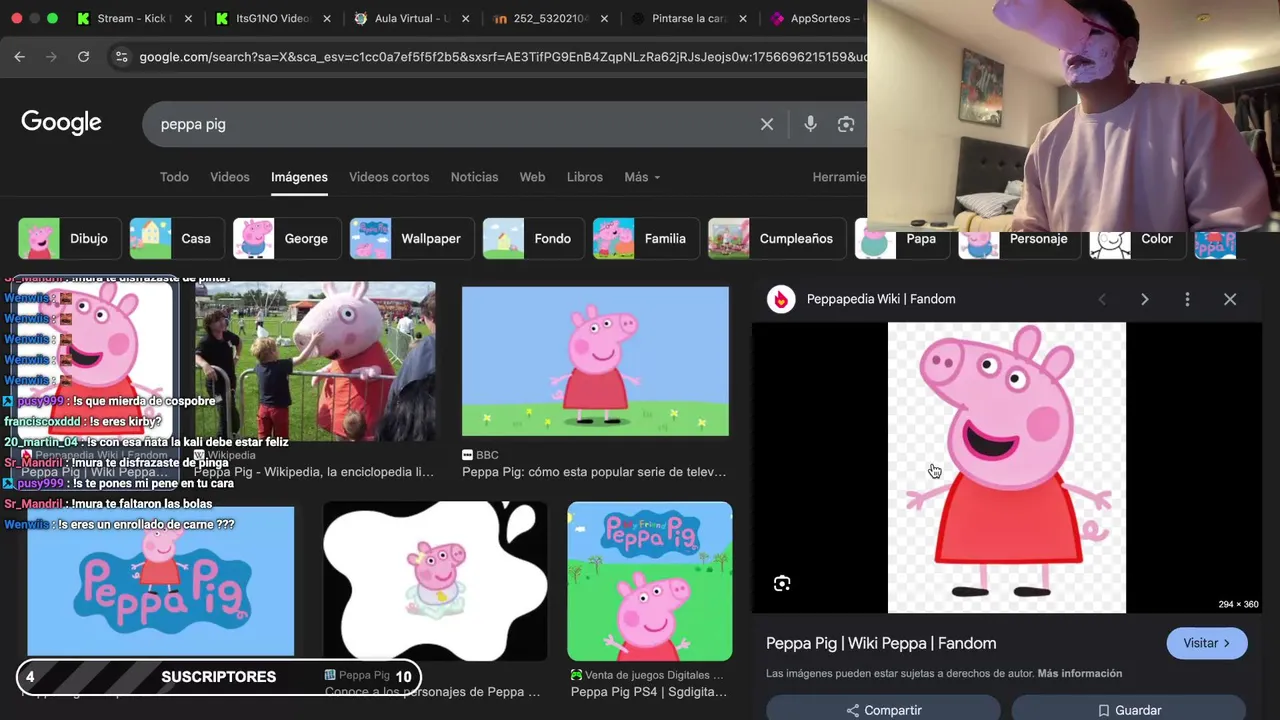Open the Videos cortos filter
This screenshot has height=720, width=1280.
tap(389, 177)
